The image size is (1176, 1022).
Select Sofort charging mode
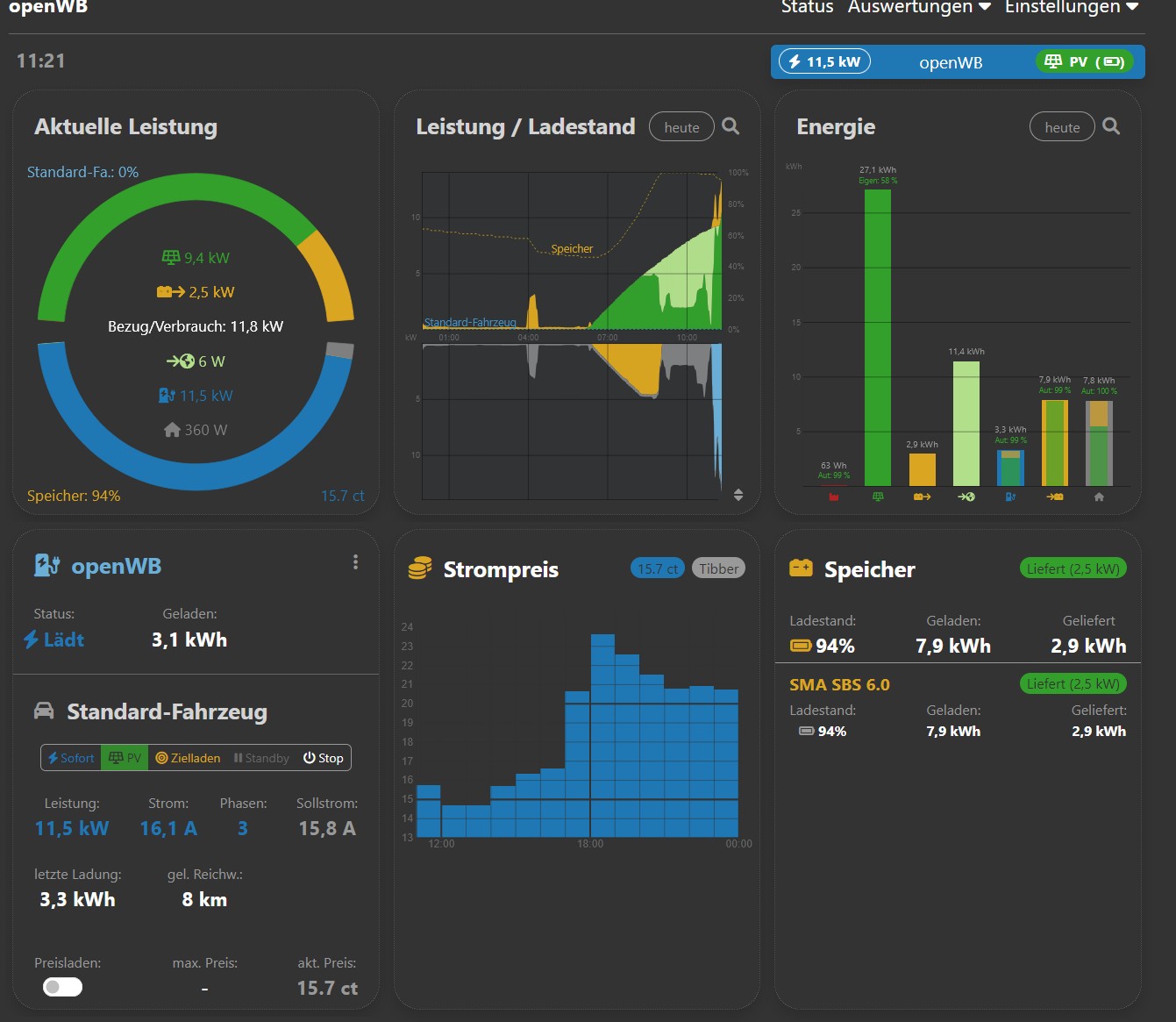click(71, 758)
